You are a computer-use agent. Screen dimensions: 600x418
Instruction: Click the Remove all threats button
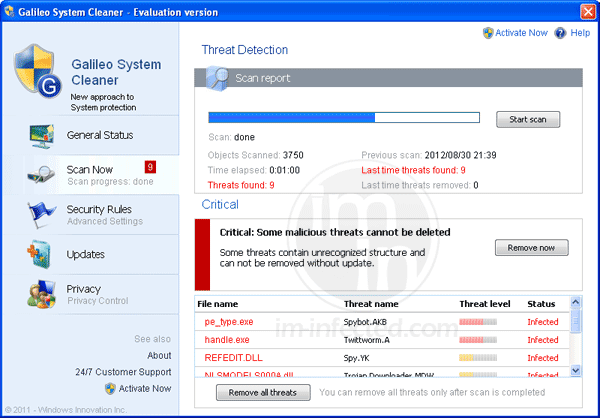263,393
